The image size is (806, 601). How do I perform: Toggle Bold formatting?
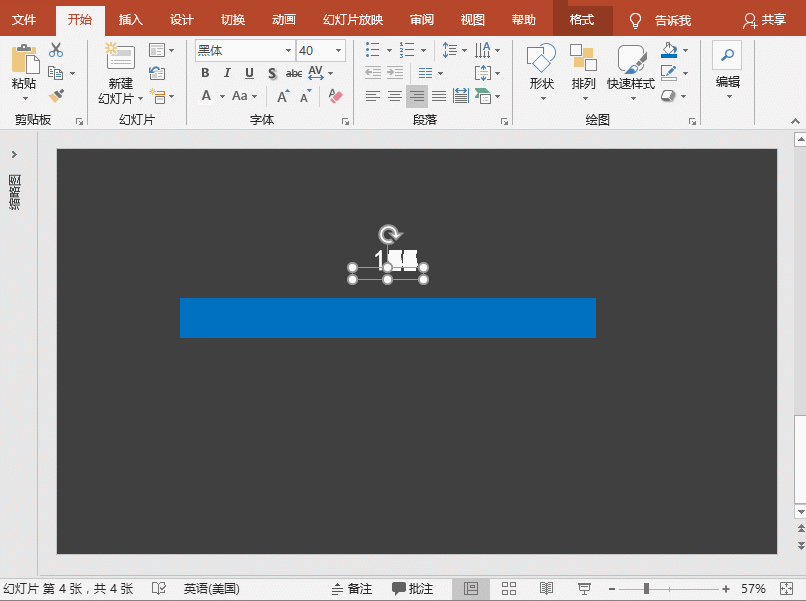pos(205,73)
